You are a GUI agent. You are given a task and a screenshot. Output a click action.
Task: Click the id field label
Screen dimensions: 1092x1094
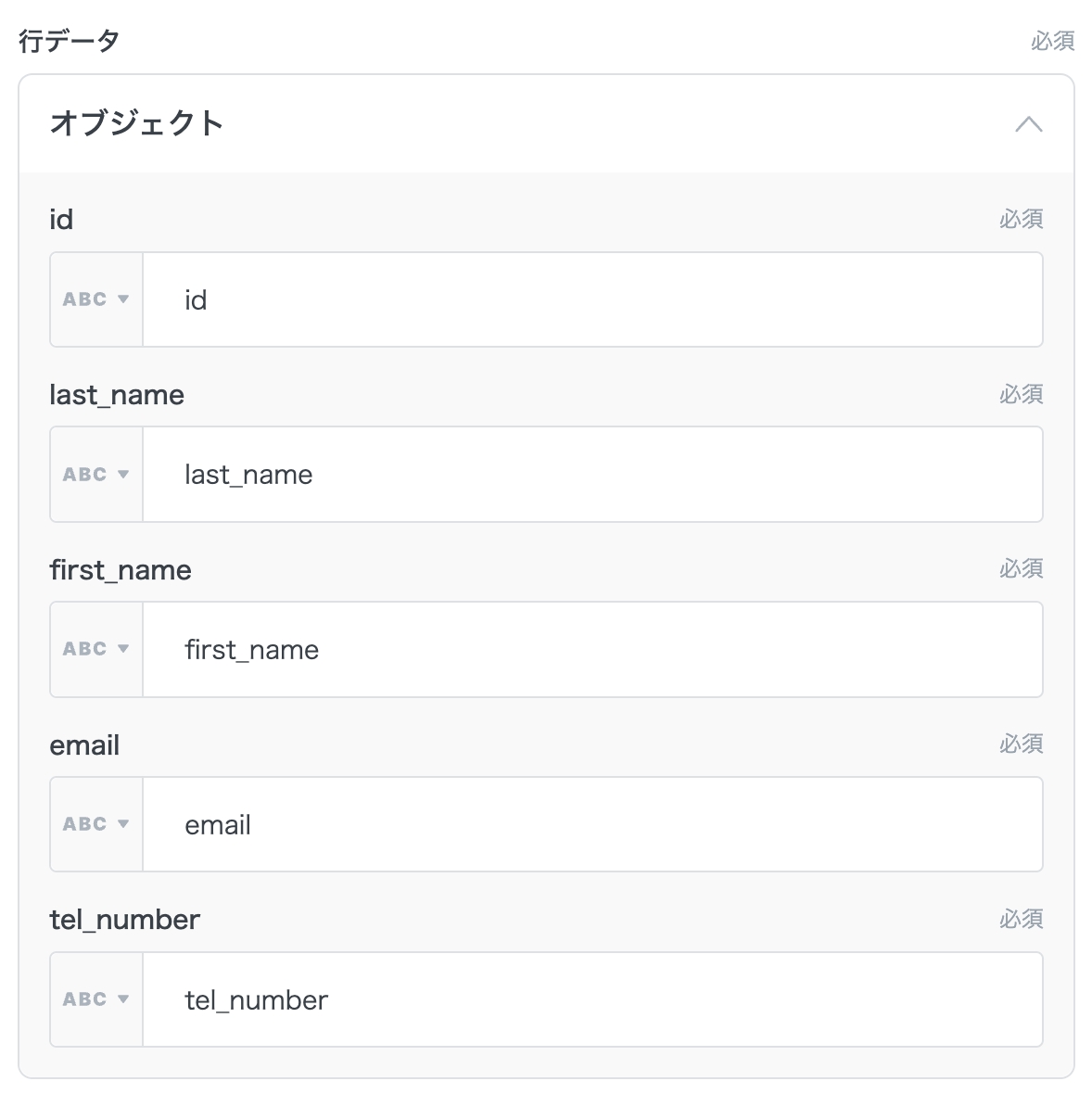tap(61, 220)
